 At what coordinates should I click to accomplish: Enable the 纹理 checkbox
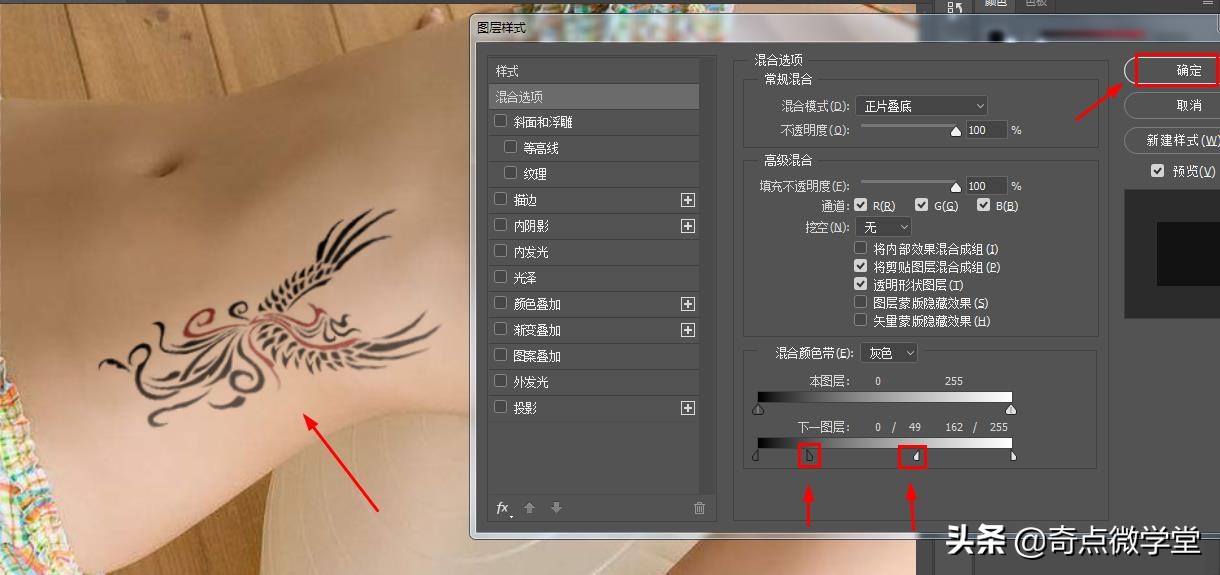tap(511, 173)
